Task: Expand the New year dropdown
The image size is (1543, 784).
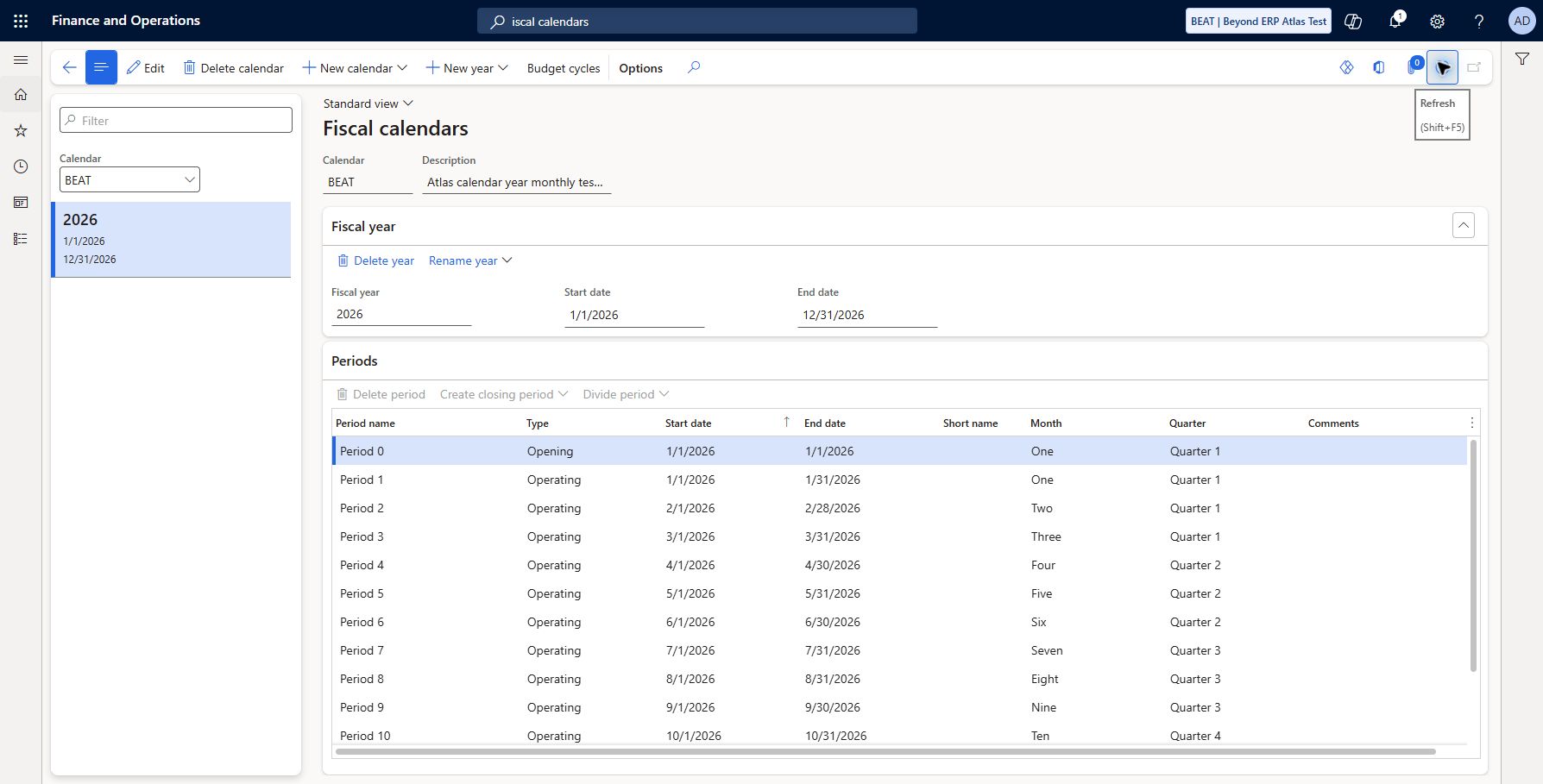Action: [x=467, y=67]
